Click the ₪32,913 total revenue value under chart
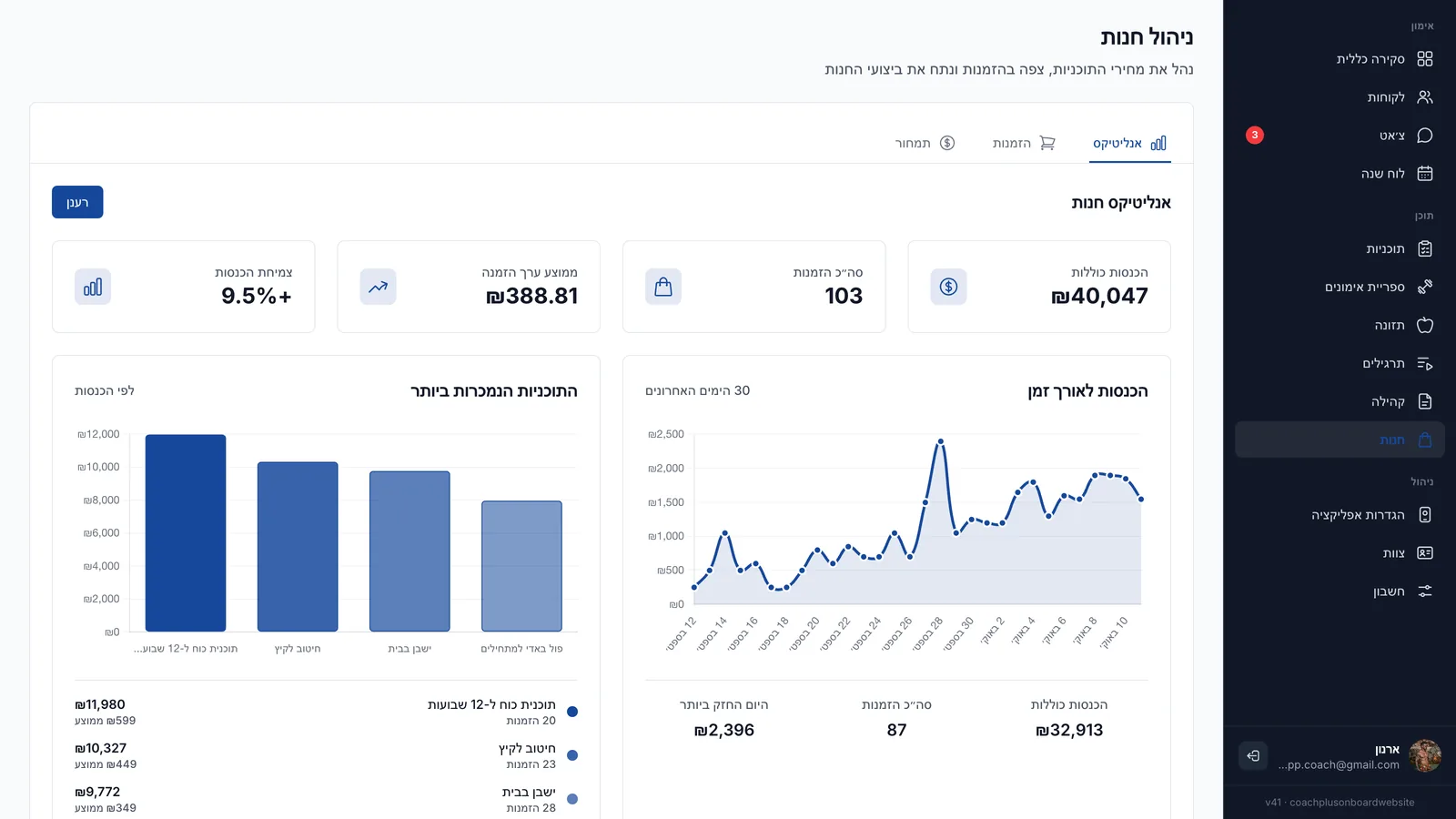The height and width of the screenshot is (819, 1456). pyautogui.click(x=1069, y=730)
